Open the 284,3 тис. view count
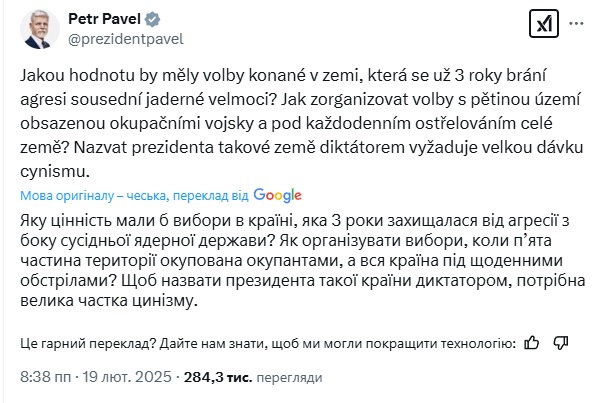The width and height of the screenshot is (602, 403). [220, 378]
